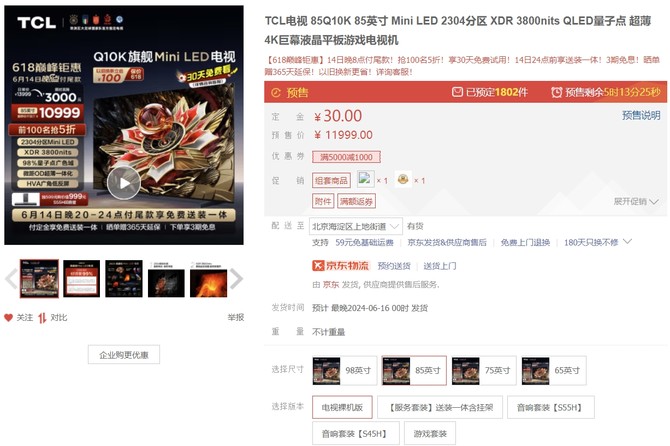Image resolution: width=670 pixels, height=446 pixels.
Task: Open the 预售说明 link
Action: pyautogui.click(x=641, y=115)
